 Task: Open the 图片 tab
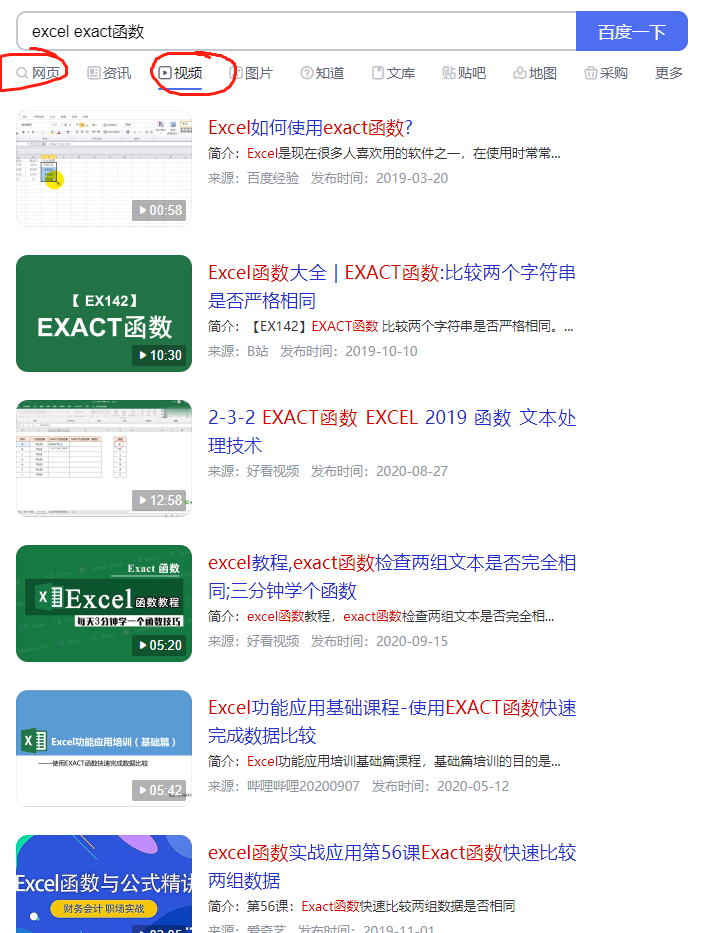click(x=252, y=73)
